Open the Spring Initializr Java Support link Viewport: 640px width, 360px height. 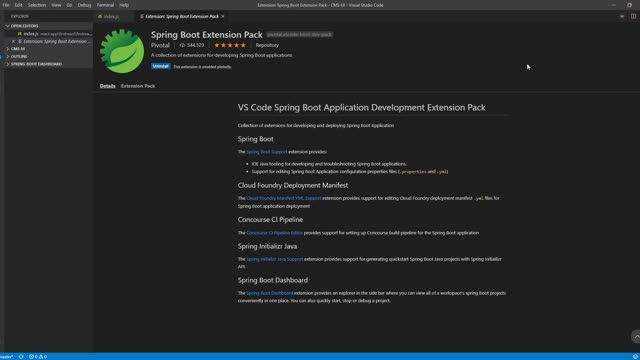tap(275, 259)
